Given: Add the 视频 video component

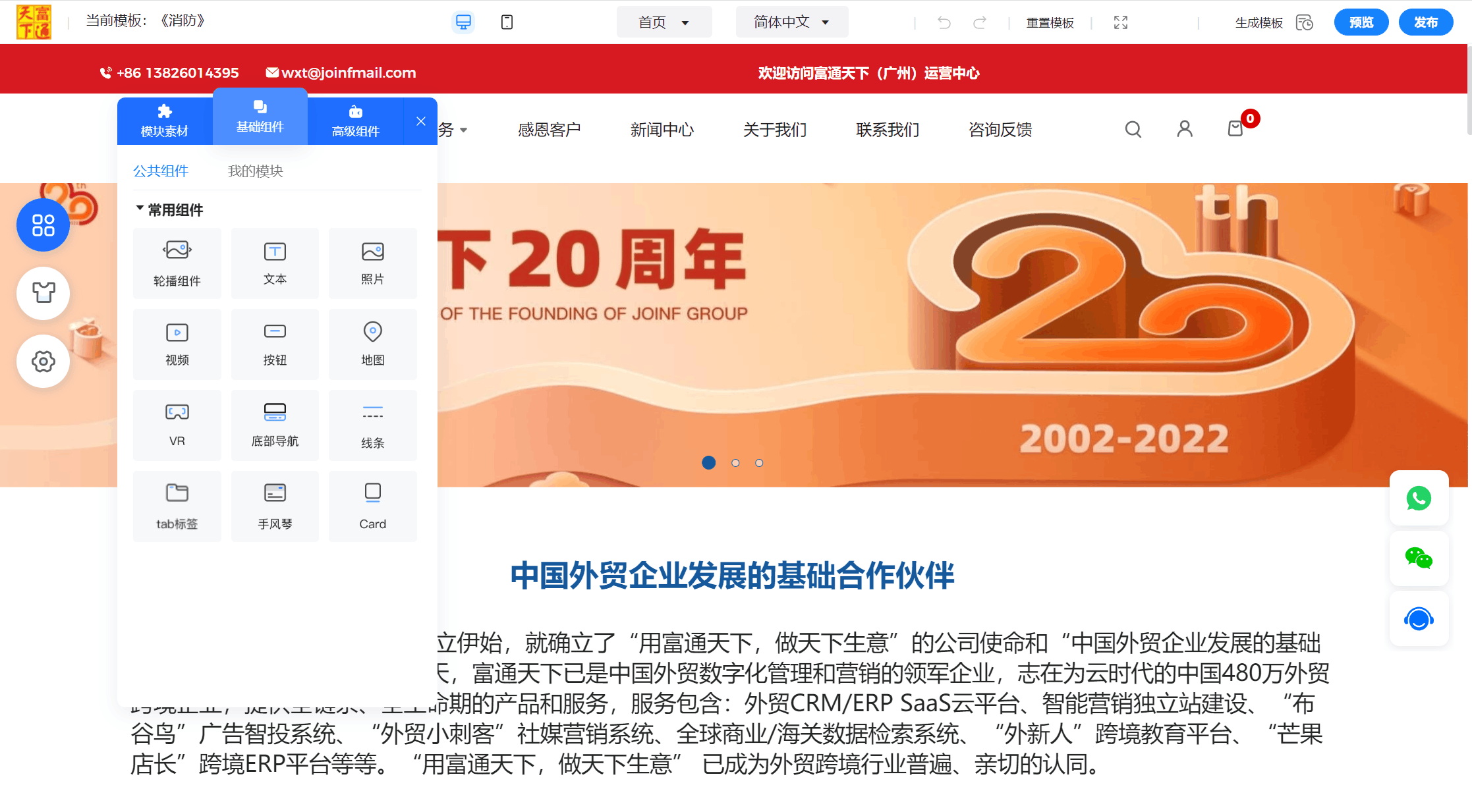Looking at the screenshot, I should (177, 344).
